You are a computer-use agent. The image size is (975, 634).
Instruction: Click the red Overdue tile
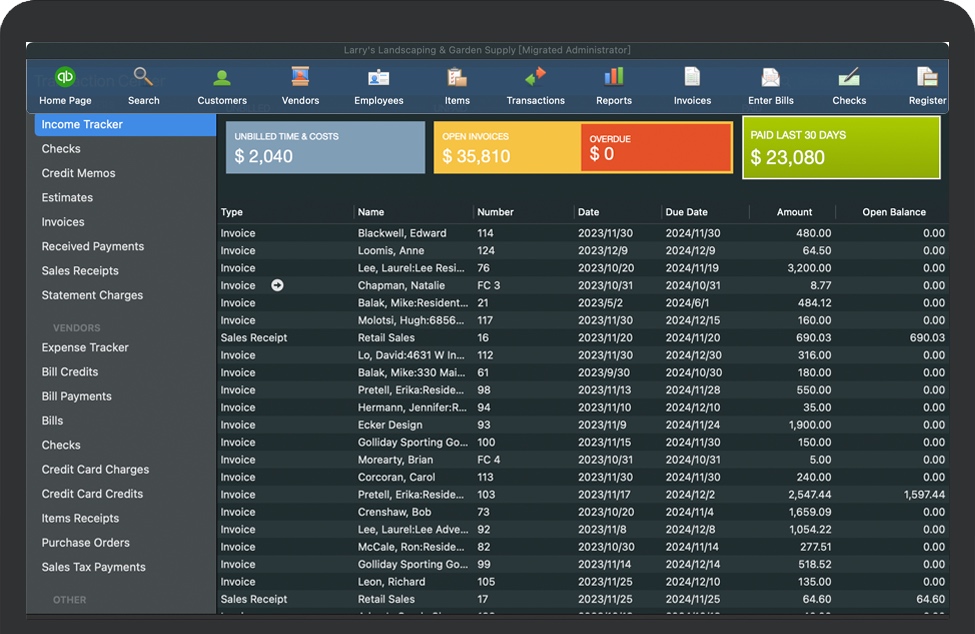[655, 148]
